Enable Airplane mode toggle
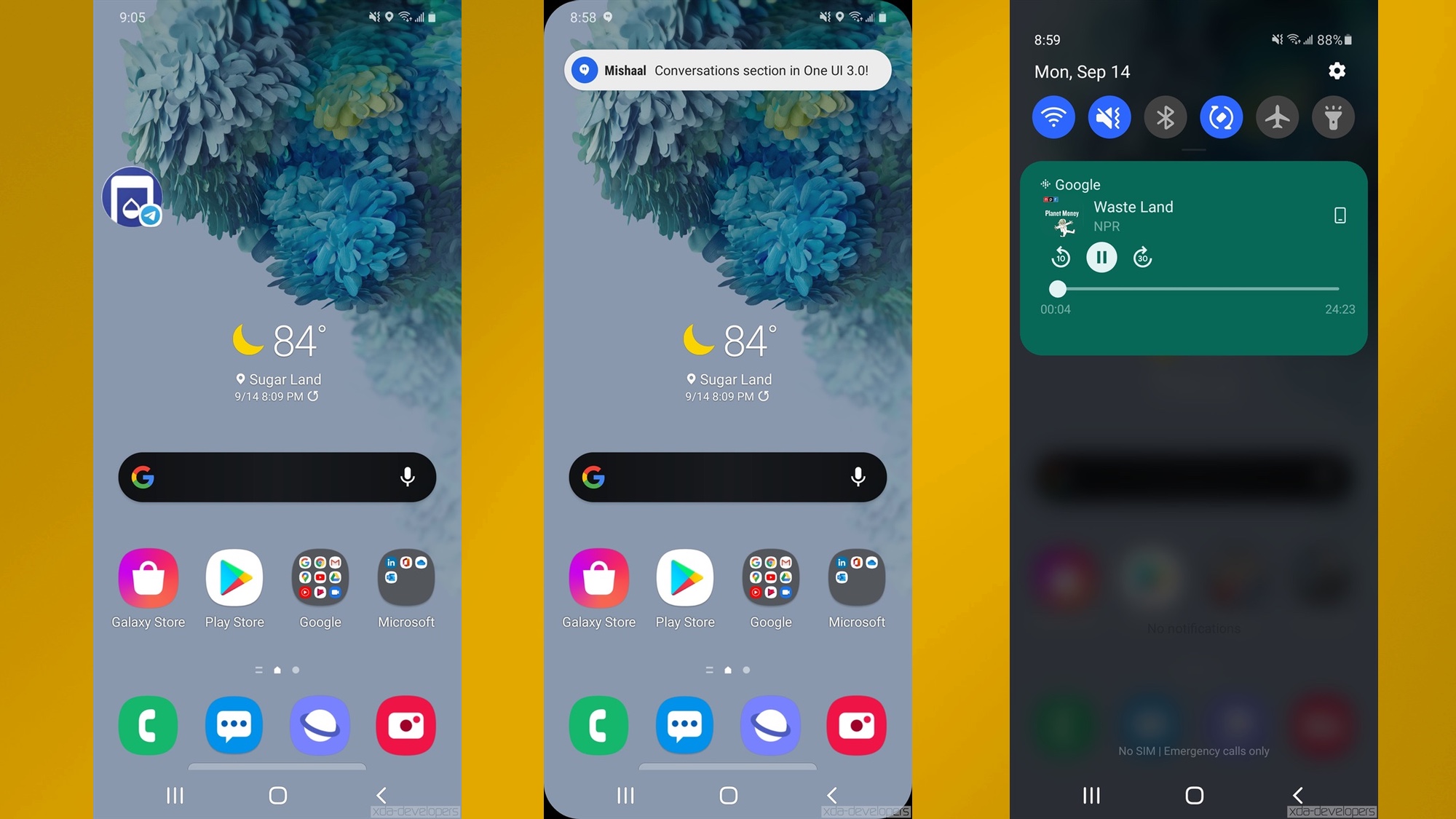Image resolution: width=1456 pixels, height=819 pixels. 1278,117
